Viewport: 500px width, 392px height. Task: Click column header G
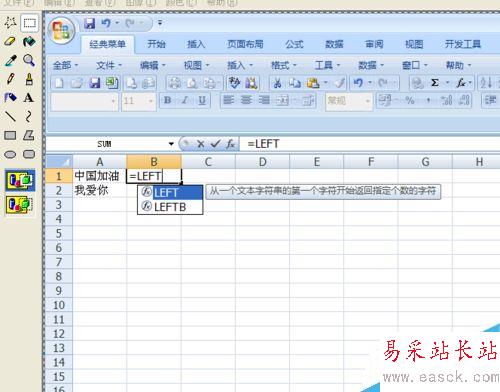click(x=425, y=162)
